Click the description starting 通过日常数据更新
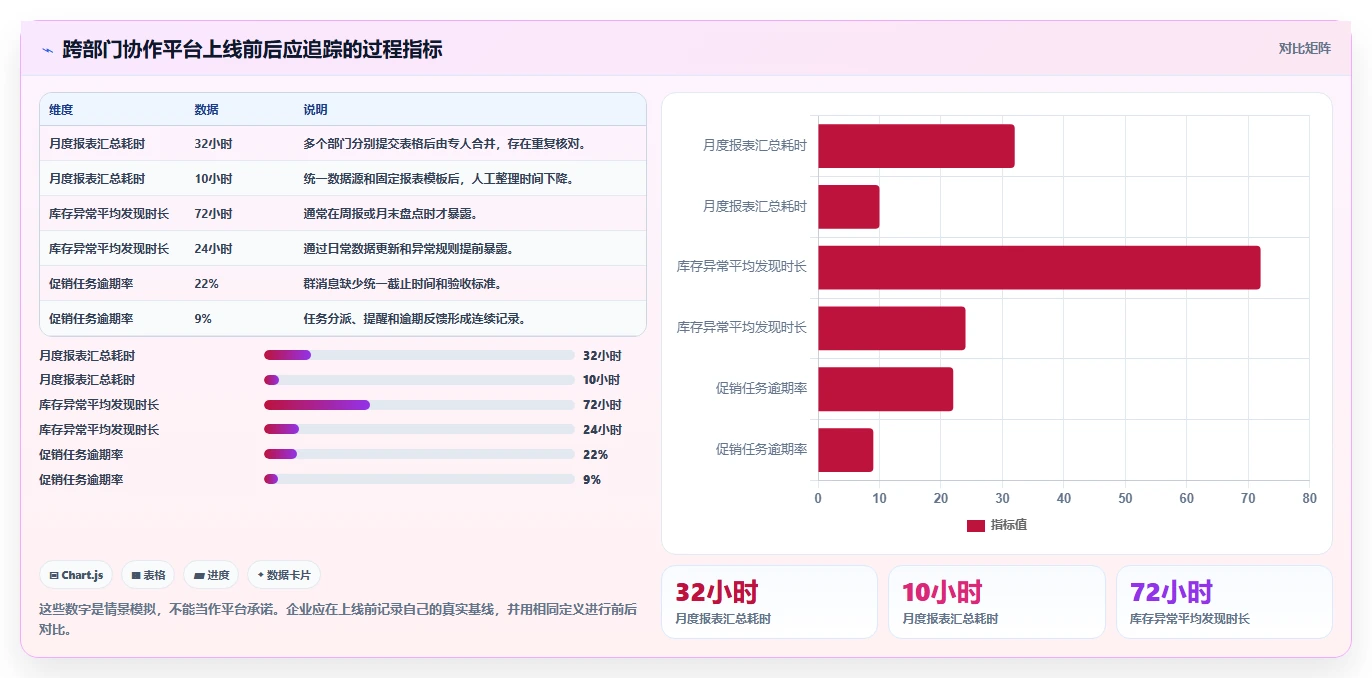The height and width of the screenshot is (678, 1372). [x=408, y=249]
